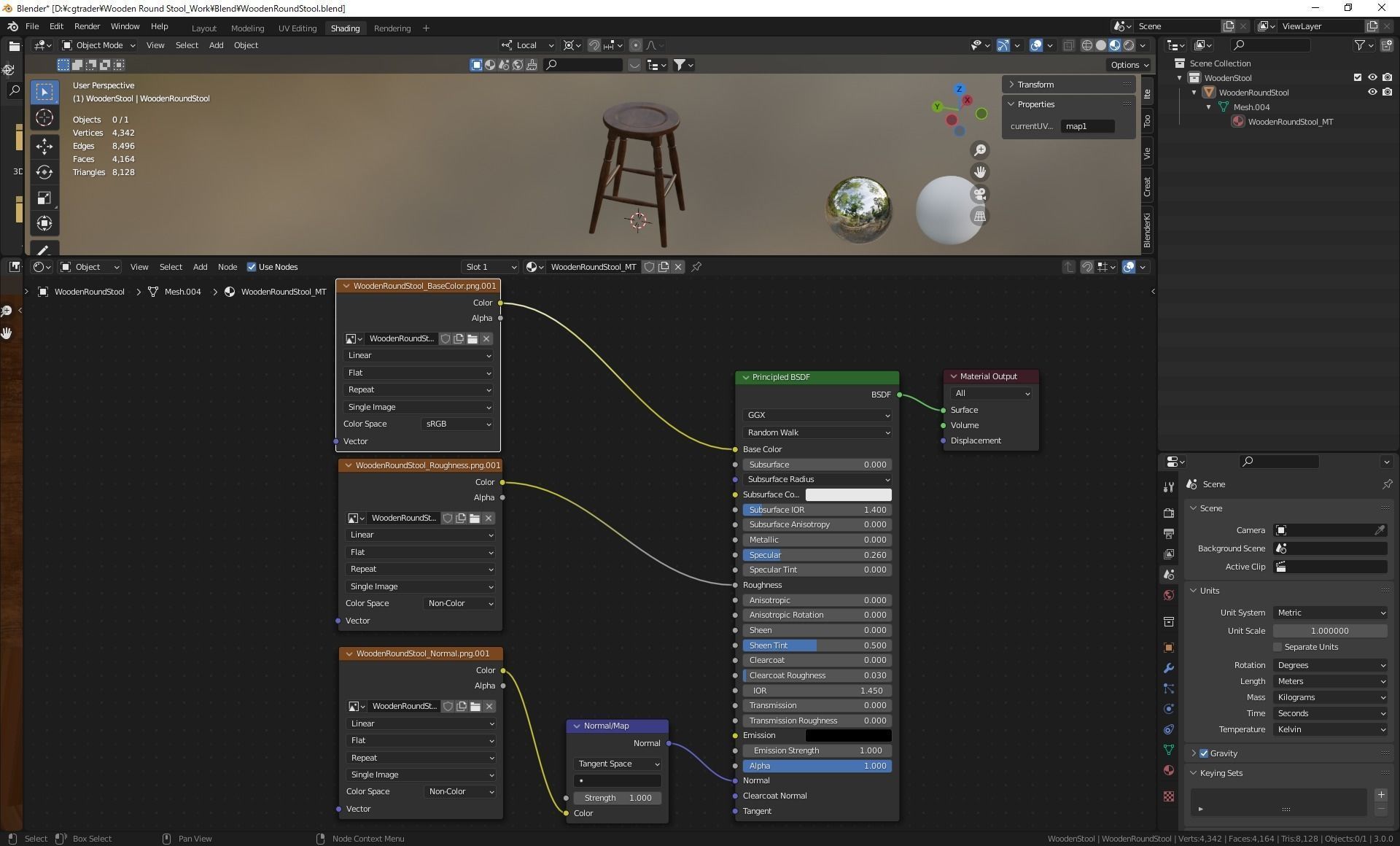
Task: Hide WoodenRoundStool object with eye icon
Action: click(1372, 93)
